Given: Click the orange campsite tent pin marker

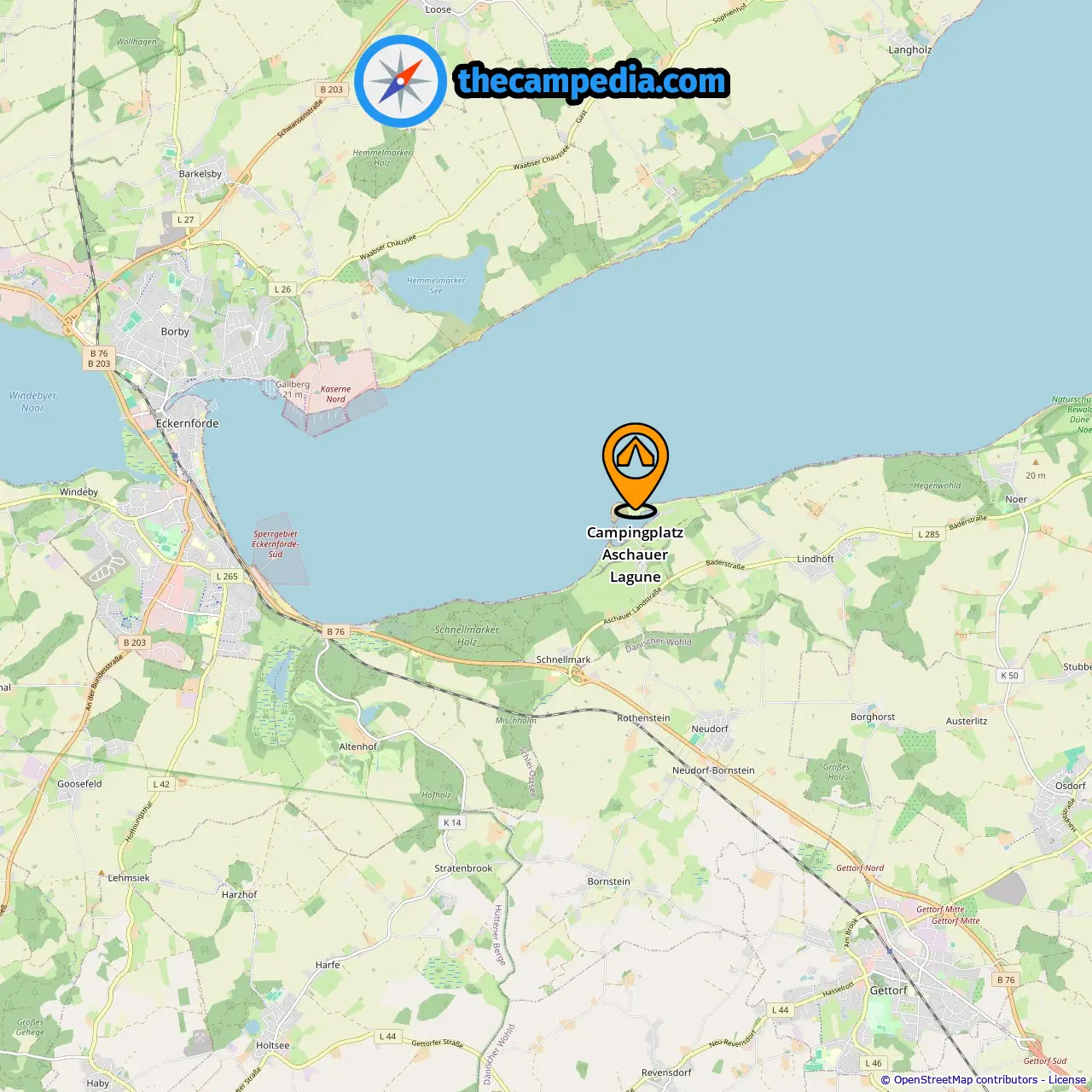Looking at the screenshot, I should pyautogui.click(x=636, y=469).
